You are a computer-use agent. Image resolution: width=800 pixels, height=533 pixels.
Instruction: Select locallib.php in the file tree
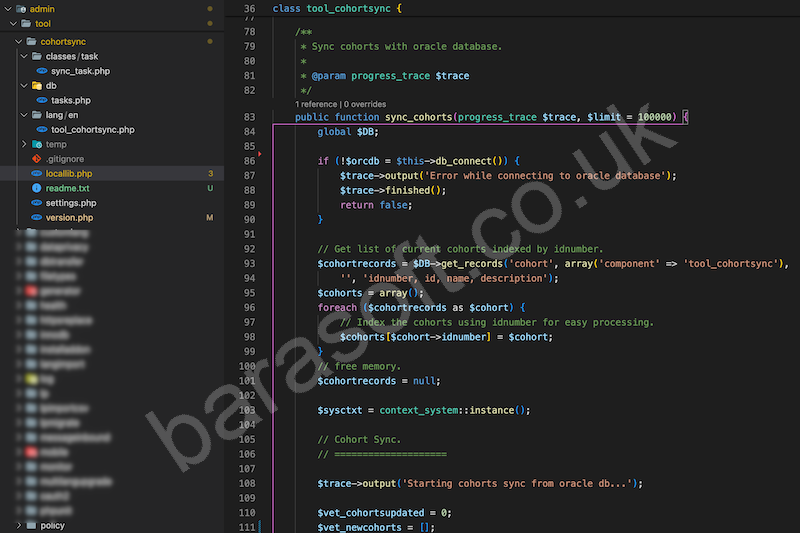[x=69, y=173]
